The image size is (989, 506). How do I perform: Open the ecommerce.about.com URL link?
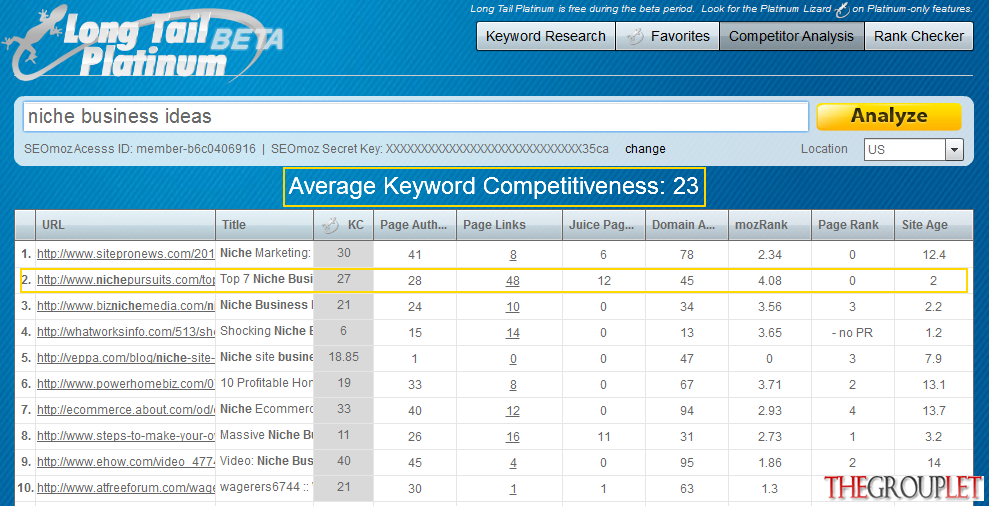click(126, 410)
